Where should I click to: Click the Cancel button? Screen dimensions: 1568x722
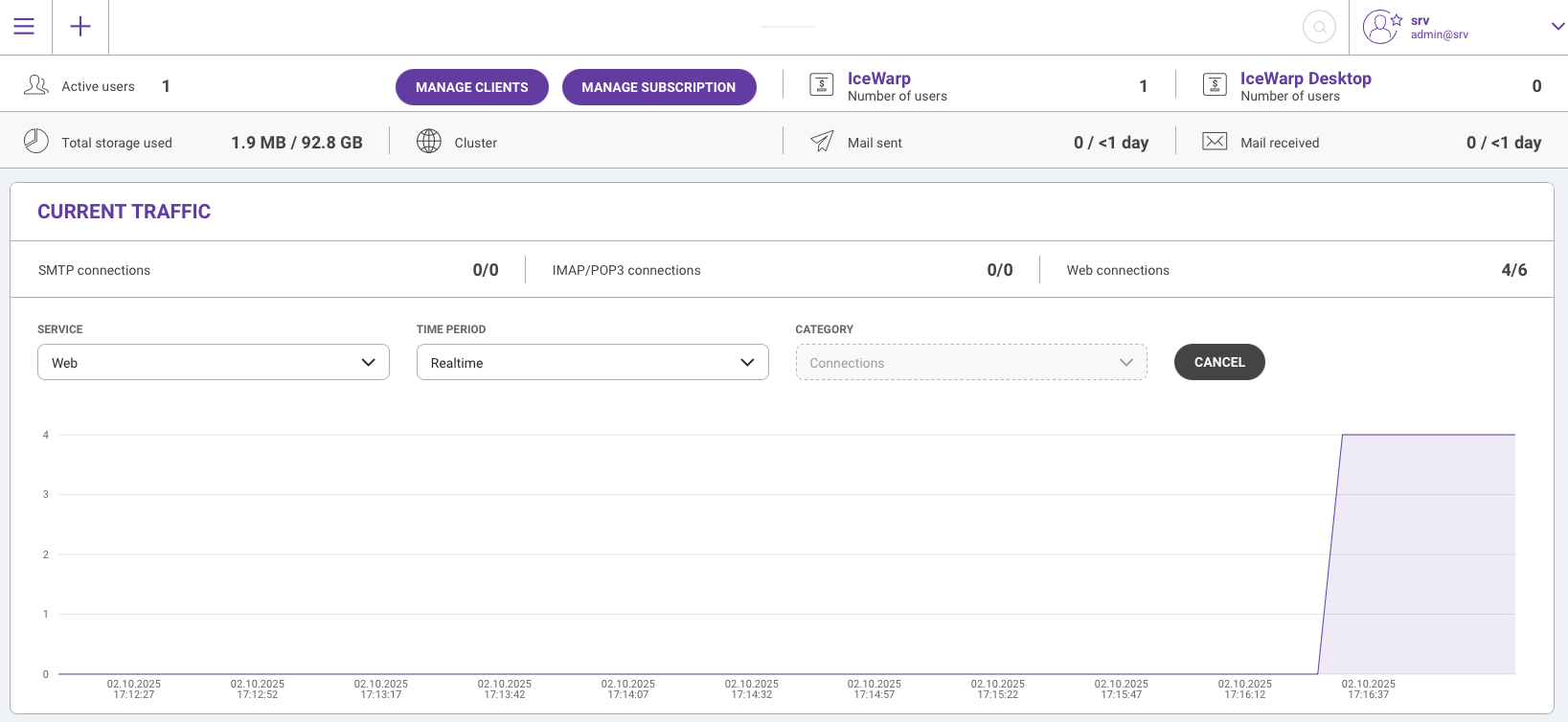coord(1219,362)
